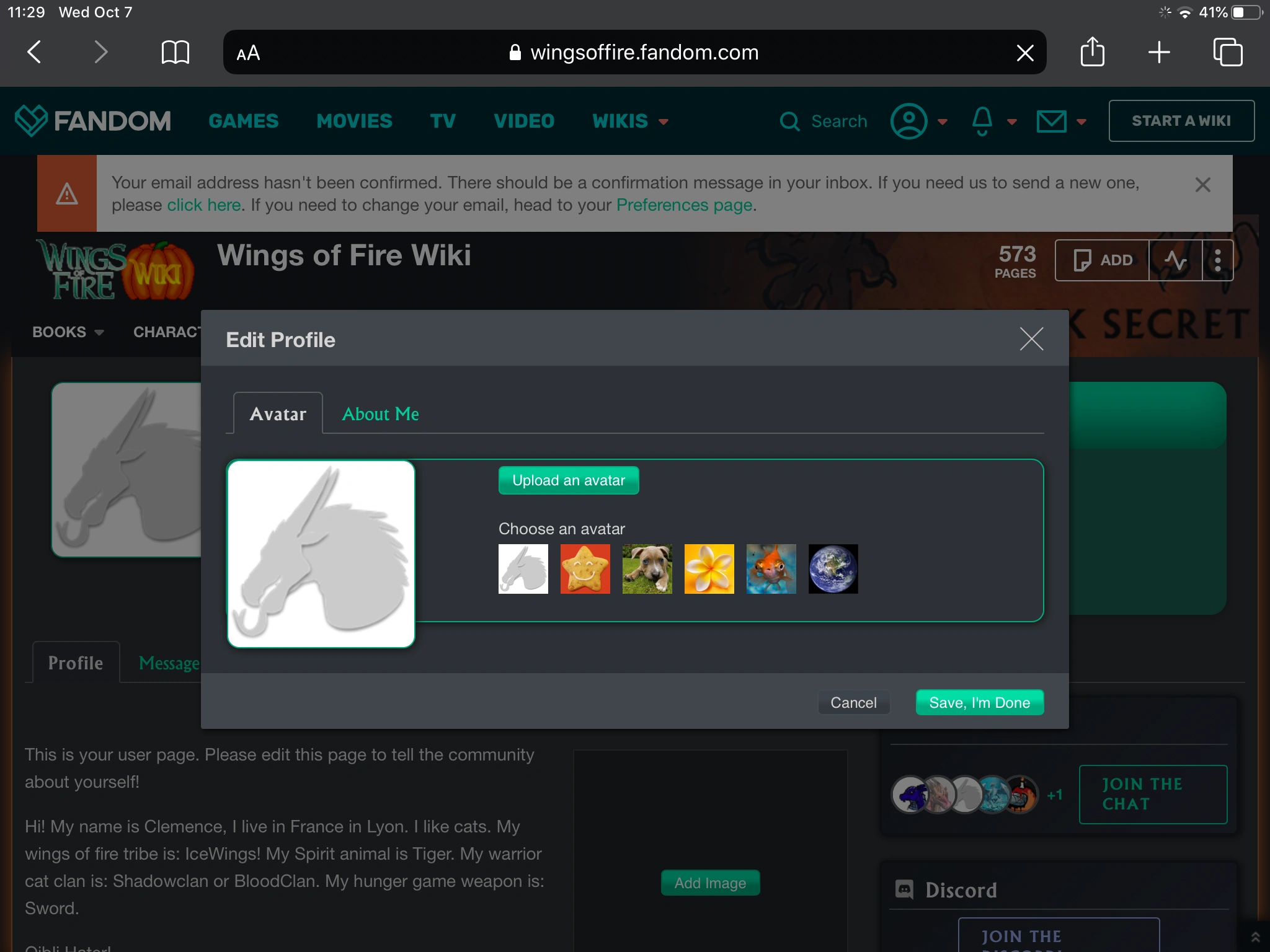Show all open tabs overview
The height and width of the screenshot is (952, 1270).
[1227, 52]
